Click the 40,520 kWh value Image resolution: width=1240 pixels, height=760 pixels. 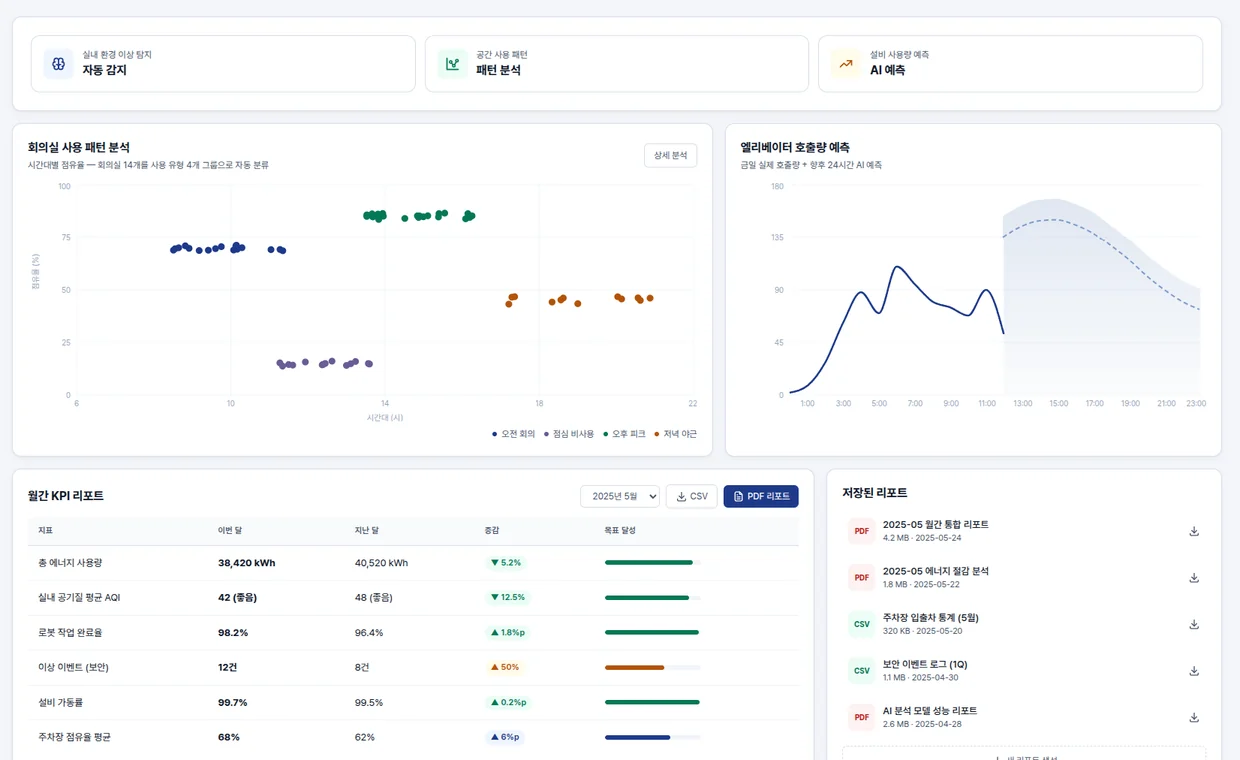[x=383, y=563]
